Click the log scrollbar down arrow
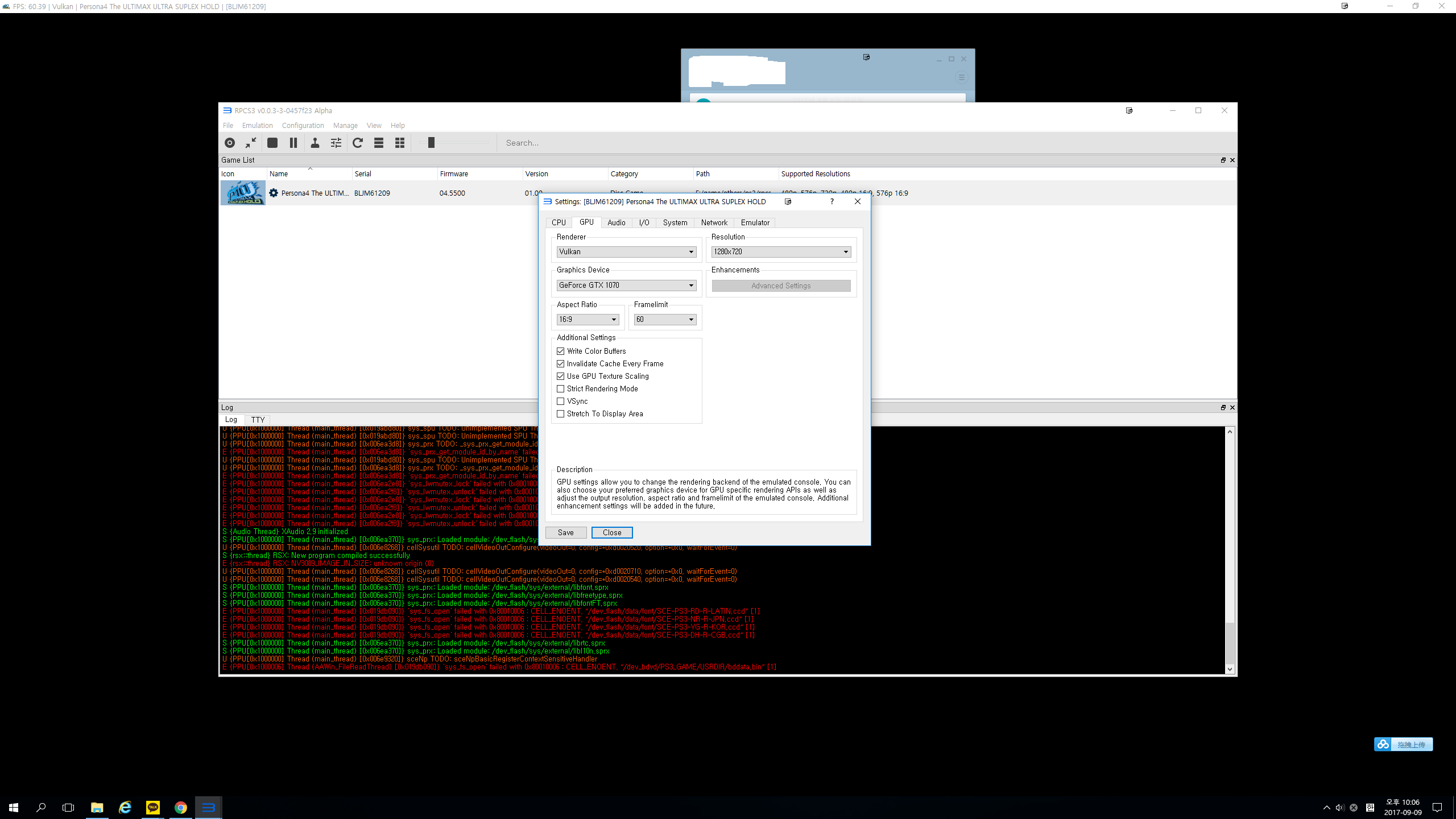The image size is (1456, 819). coord(1230,669)
